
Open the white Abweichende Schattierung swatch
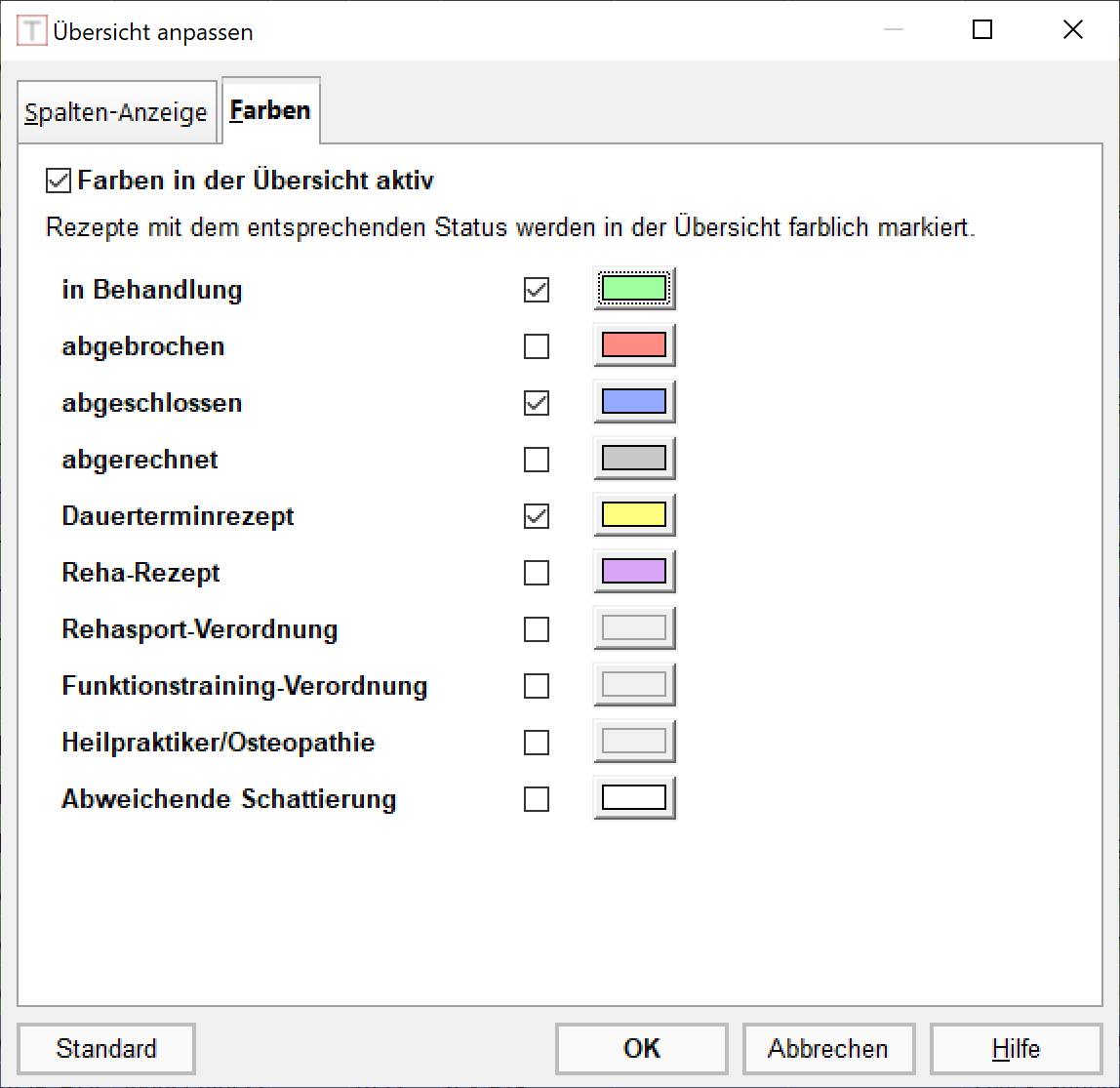[x=634, y=798]
